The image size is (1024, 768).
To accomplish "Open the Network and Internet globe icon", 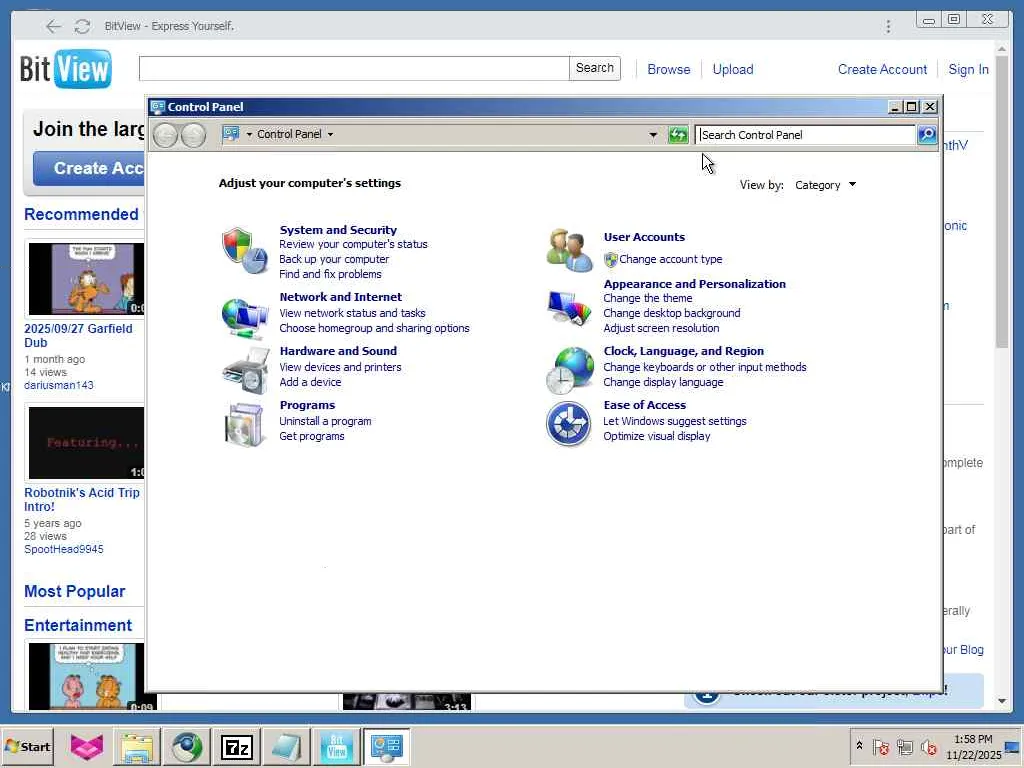I will tap(244, 318).
